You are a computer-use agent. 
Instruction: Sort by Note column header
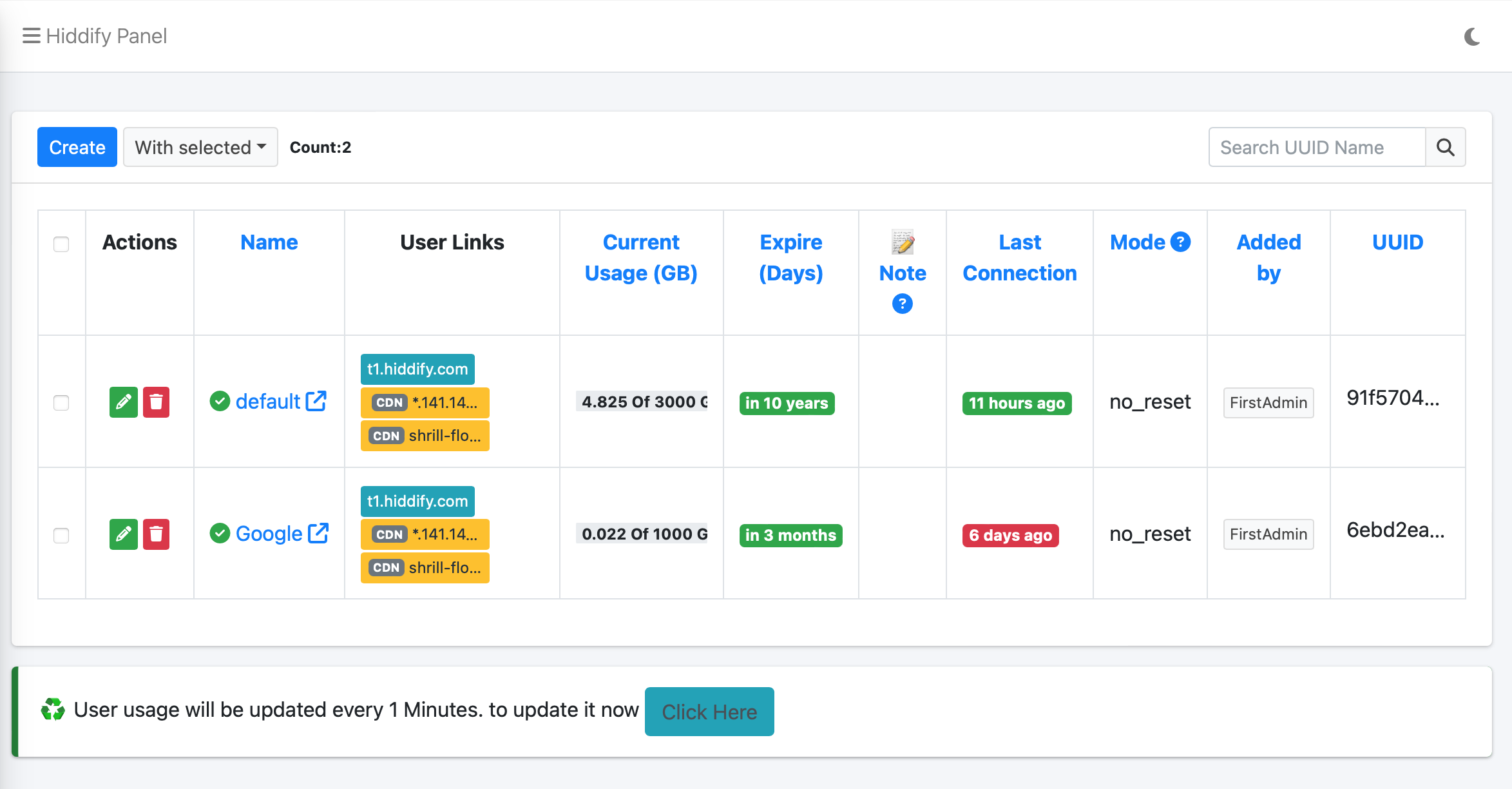pos(903,273)
